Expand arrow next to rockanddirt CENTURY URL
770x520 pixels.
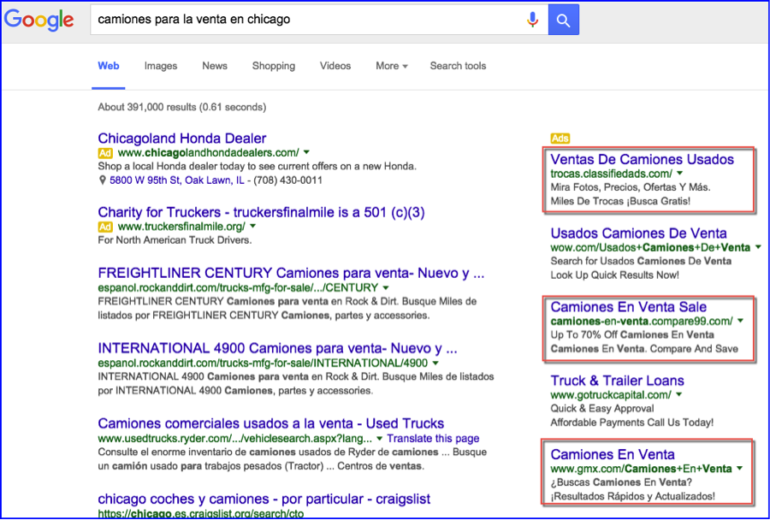tap(386, 288)
